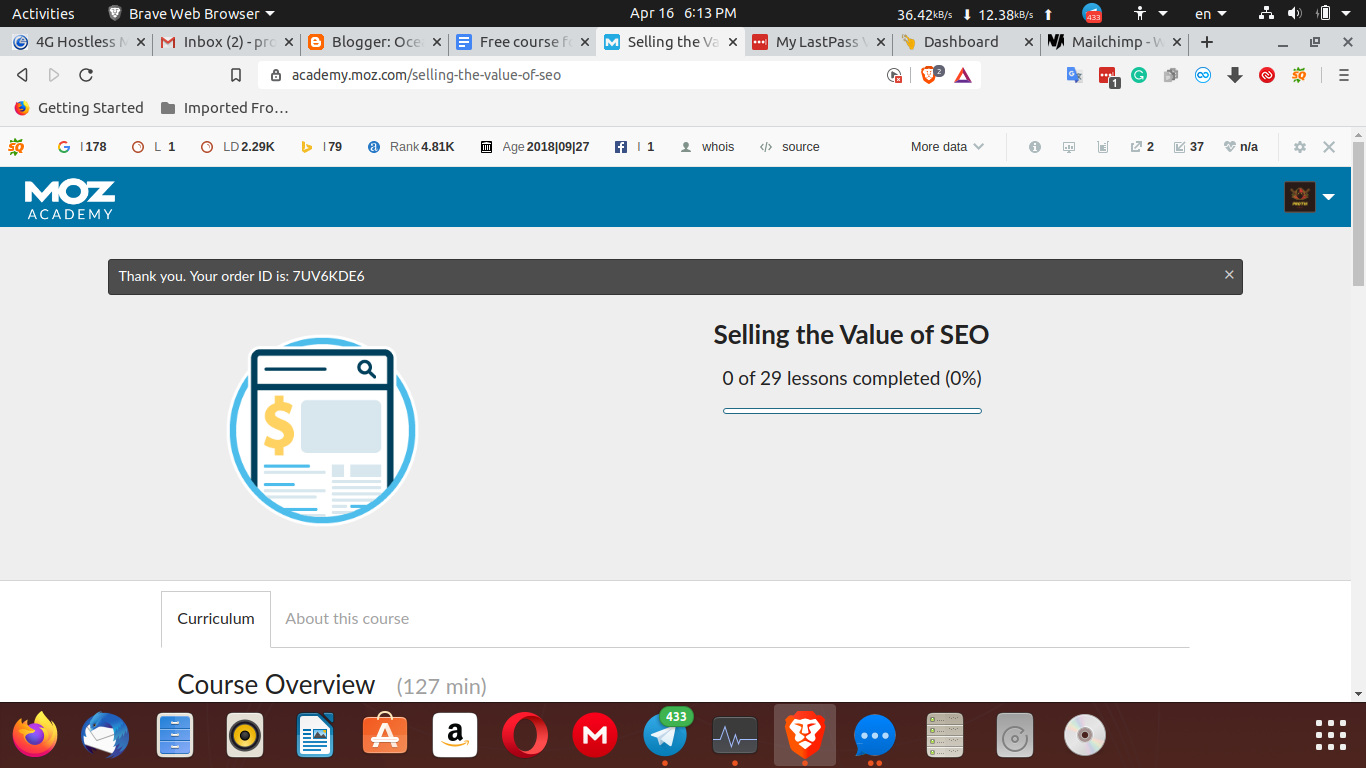Open the Grammarly extension icon
Viewport: 1366px width, 768px height.
(1139, 75)
